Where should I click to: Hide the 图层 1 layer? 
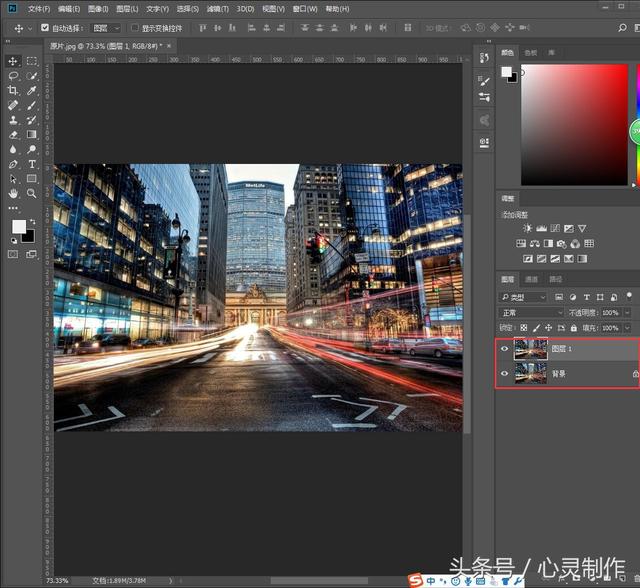tap(504, 349)
